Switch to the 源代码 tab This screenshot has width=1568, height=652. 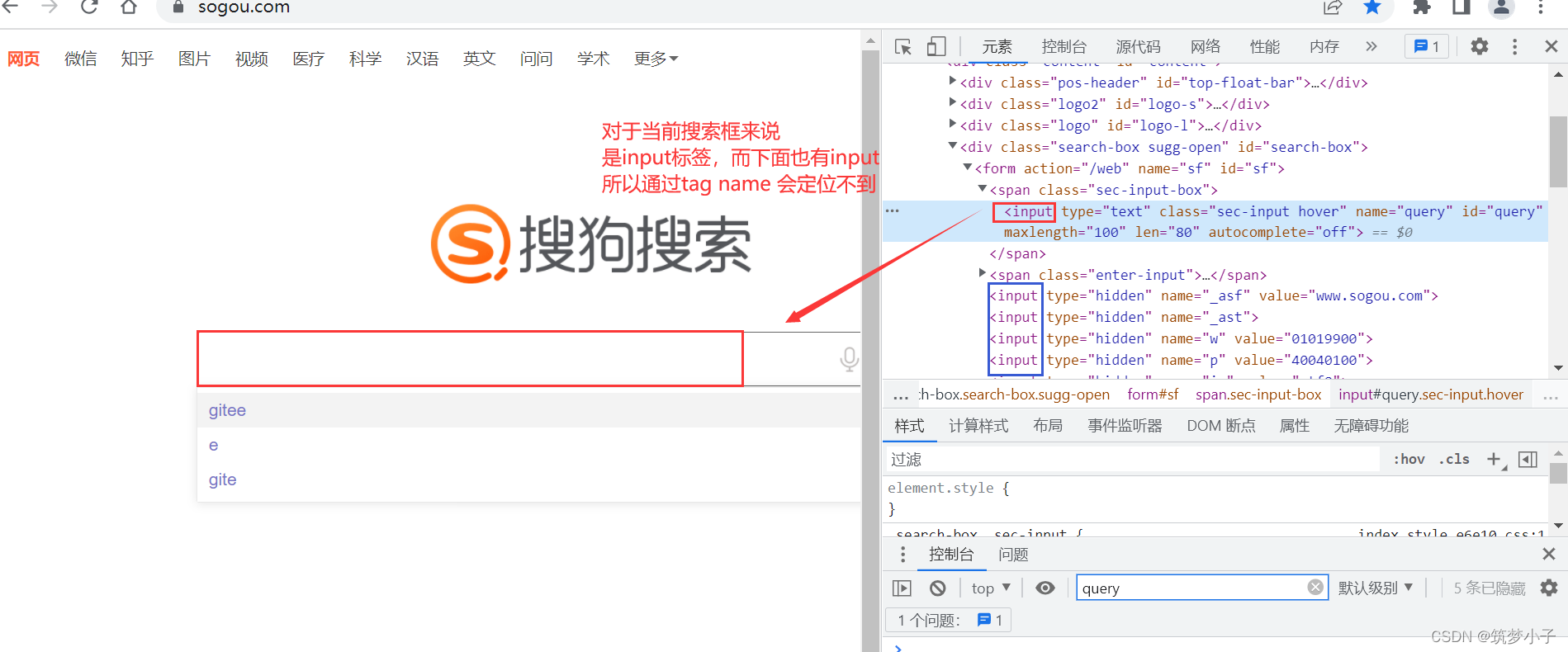(x=1138, y=47)
